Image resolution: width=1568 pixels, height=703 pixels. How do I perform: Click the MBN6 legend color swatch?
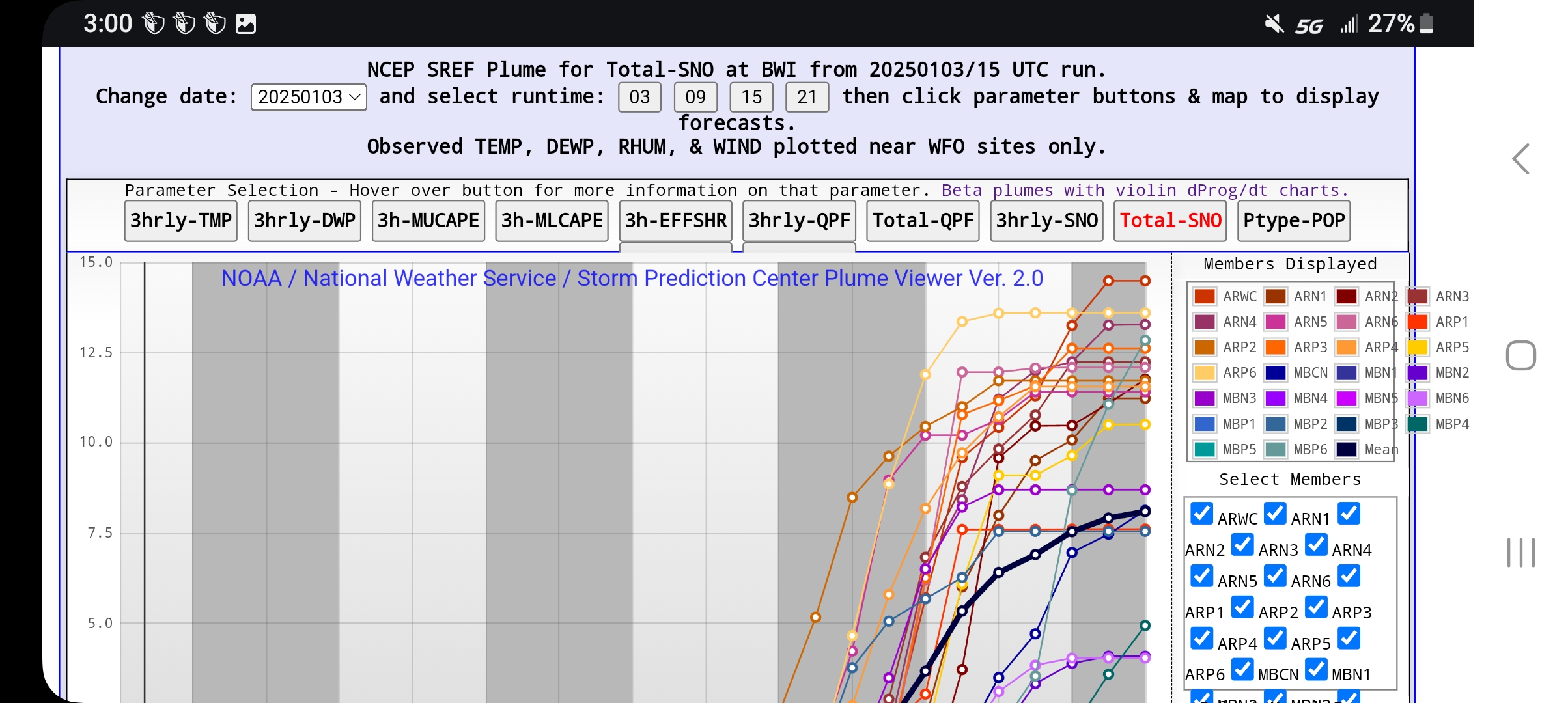(x=1418, y=398)
